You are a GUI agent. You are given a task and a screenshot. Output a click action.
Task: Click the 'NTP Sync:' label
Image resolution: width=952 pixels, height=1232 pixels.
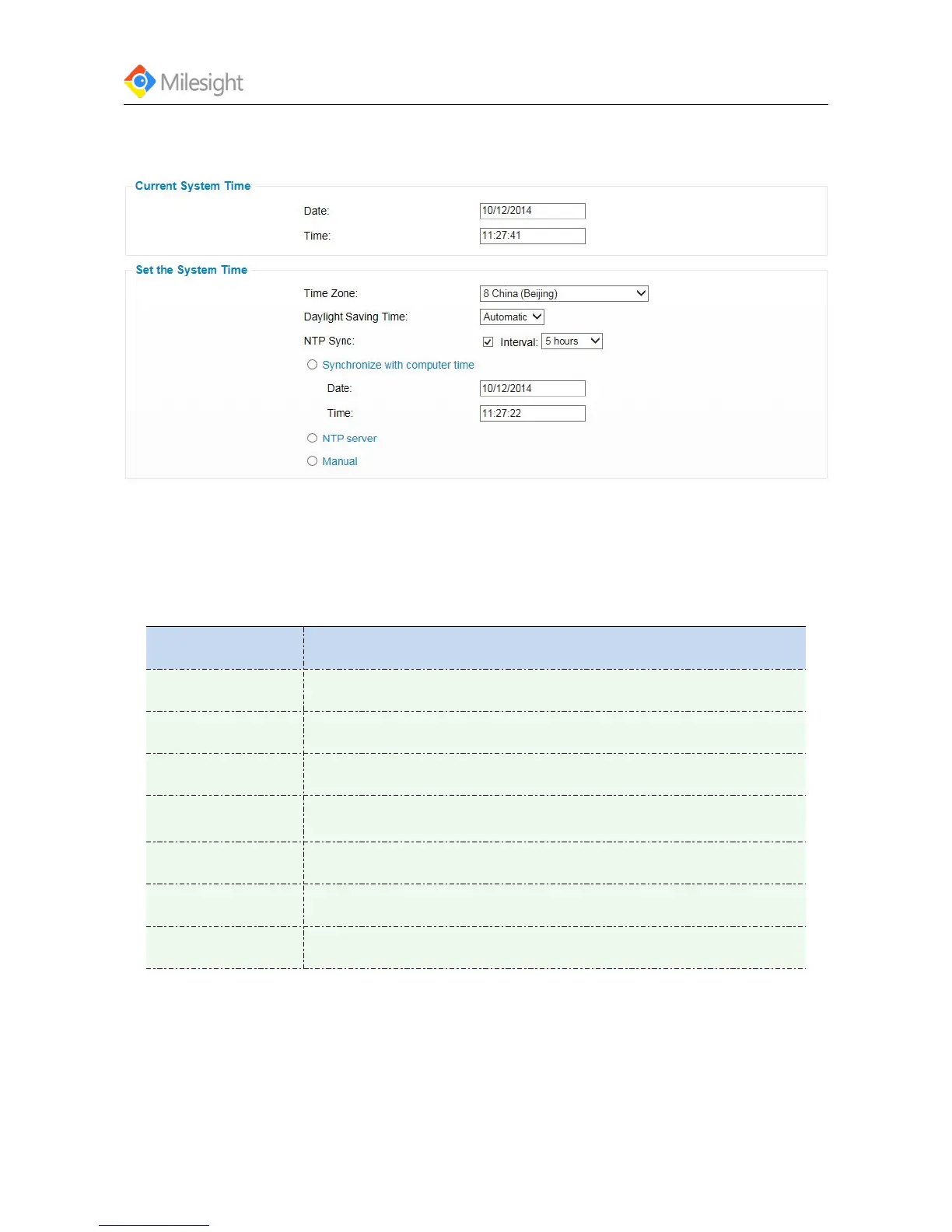(x=329, y=341)
